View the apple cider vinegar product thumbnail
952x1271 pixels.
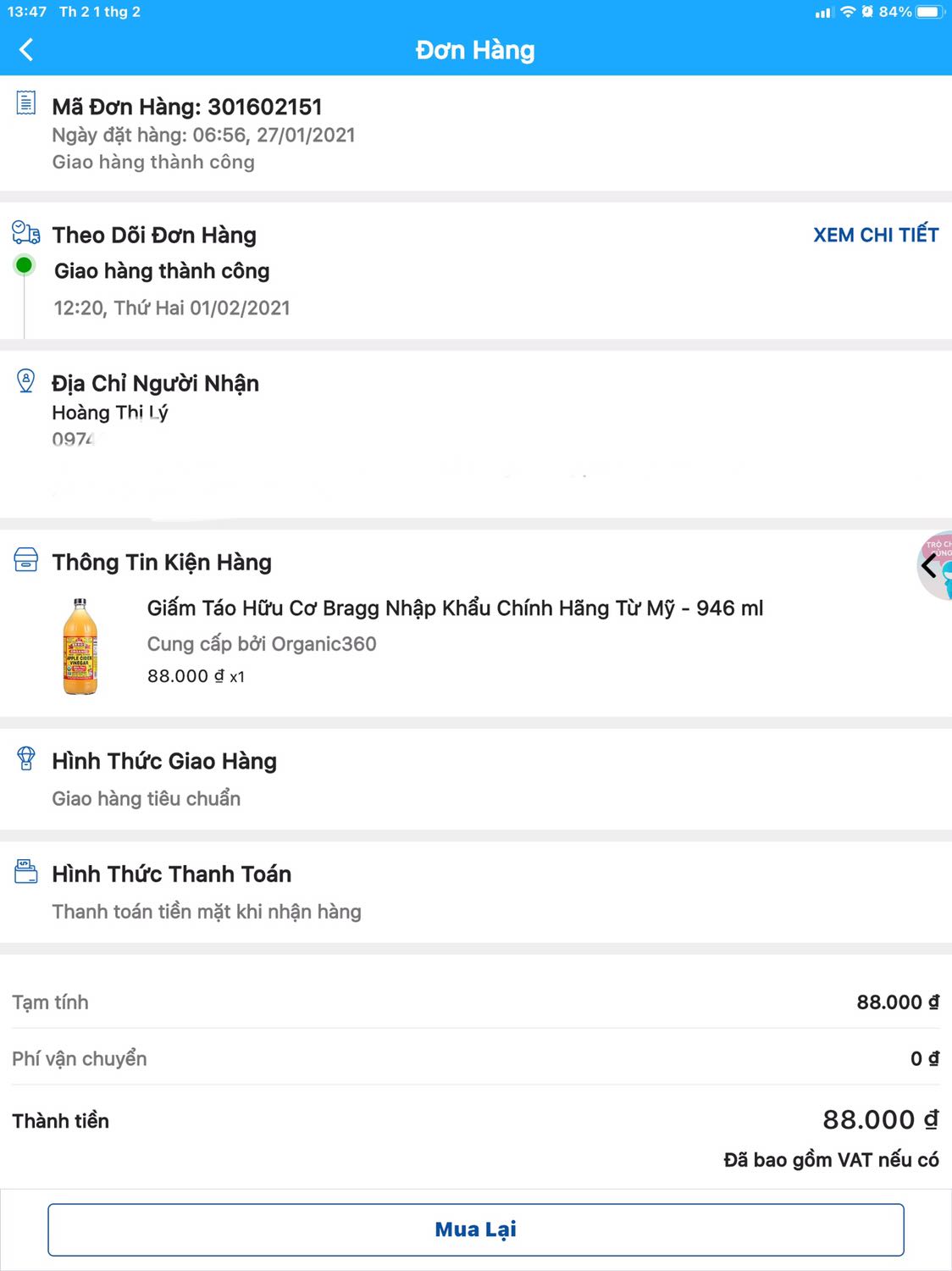tap(80, 642)
